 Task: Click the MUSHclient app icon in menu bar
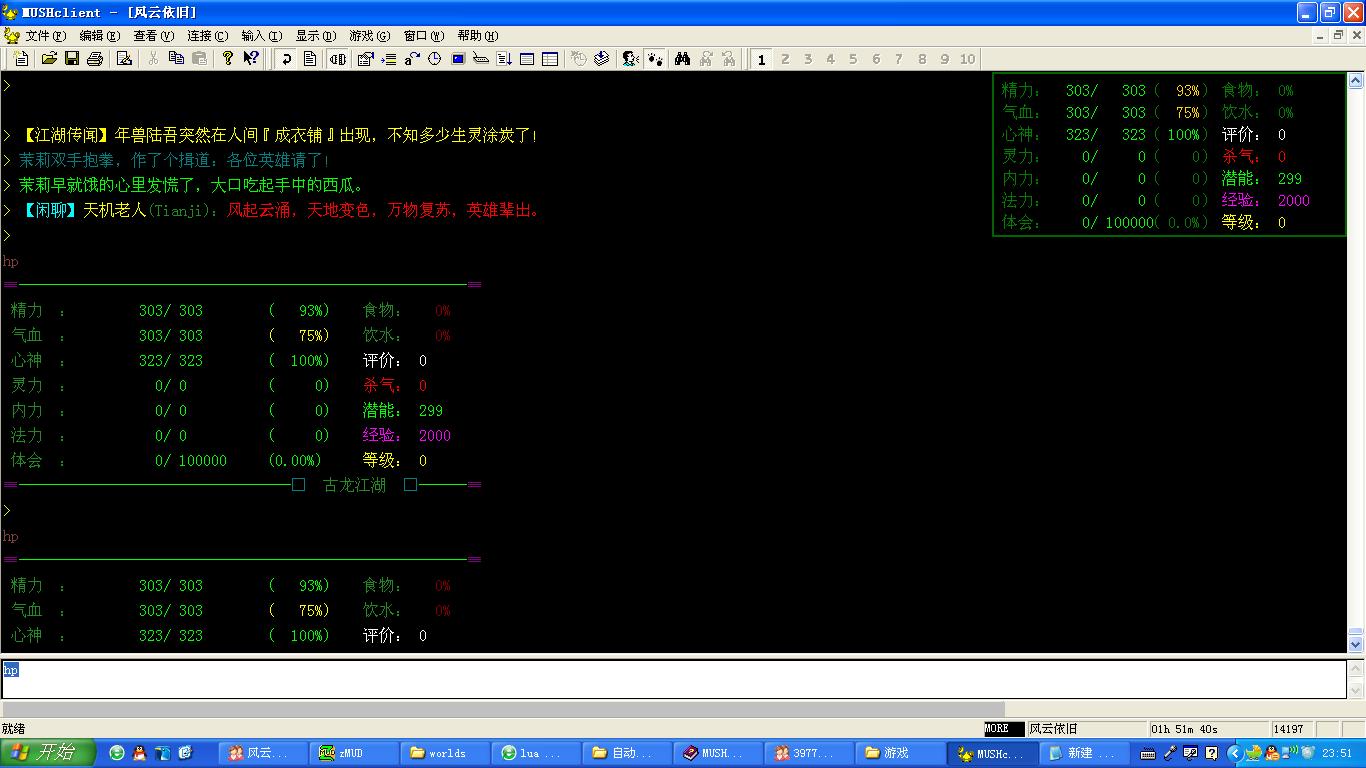tap(11, 36)
